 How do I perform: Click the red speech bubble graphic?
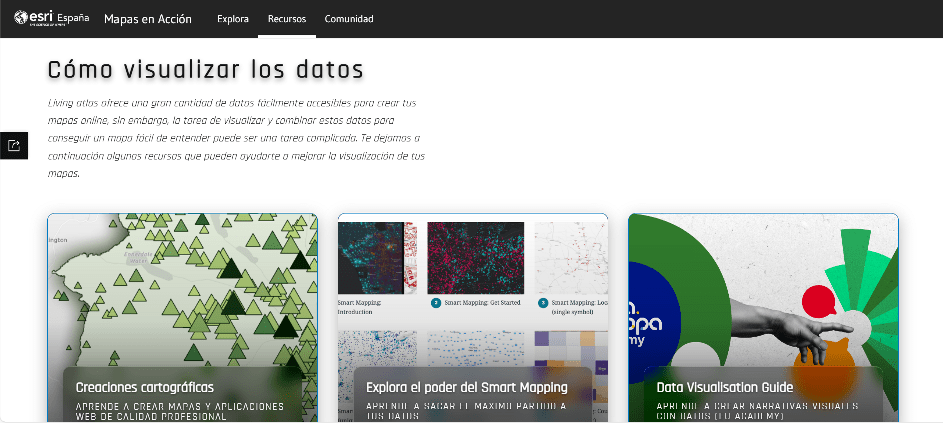point(819,300)
